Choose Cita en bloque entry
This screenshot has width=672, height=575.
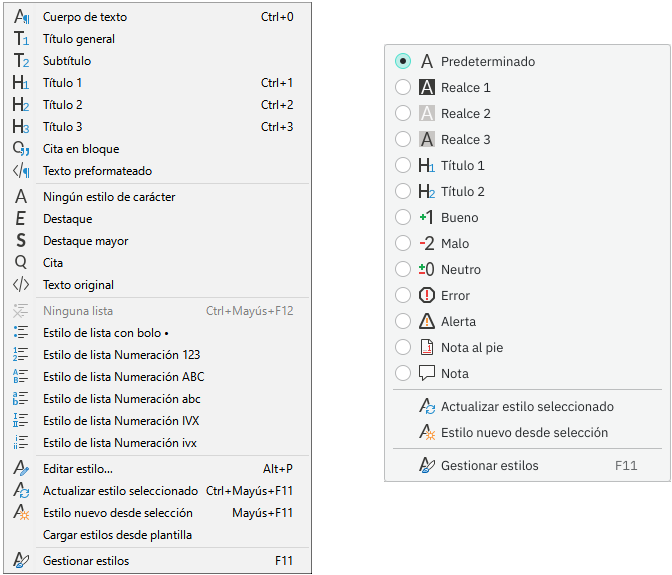coord(158,149)
